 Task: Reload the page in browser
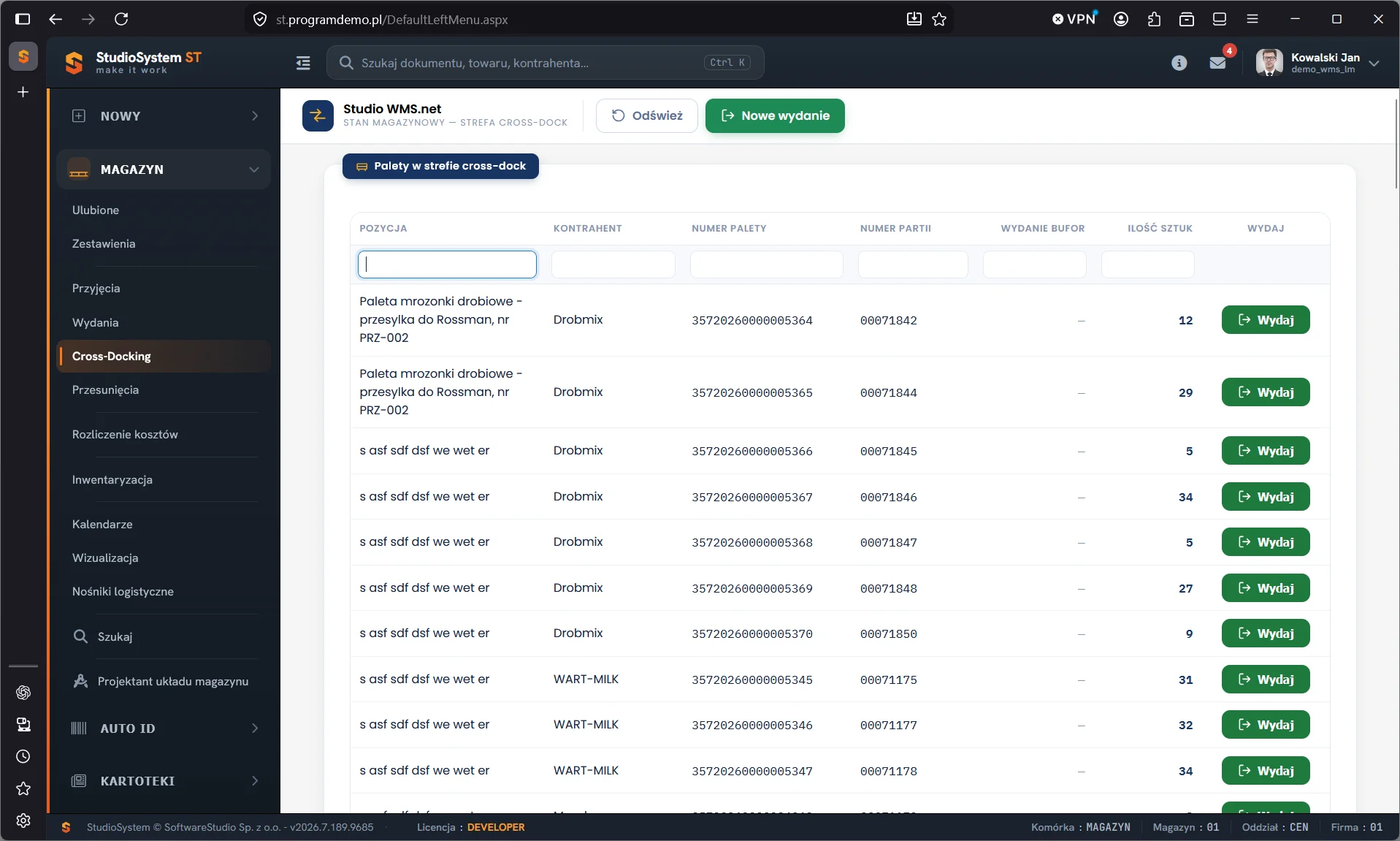(x=121, y=19)
